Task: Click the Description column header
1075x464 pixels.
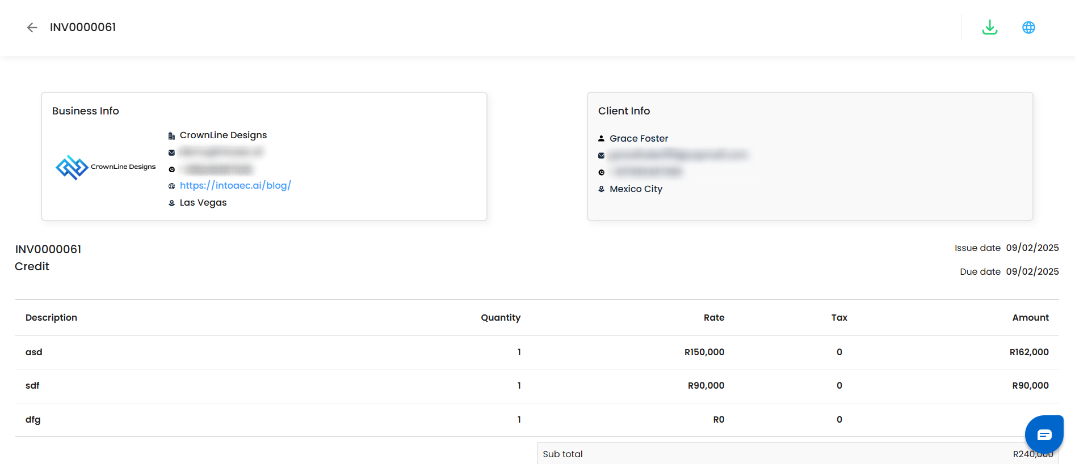Action: pyautogui.click(x=51, y=318)
